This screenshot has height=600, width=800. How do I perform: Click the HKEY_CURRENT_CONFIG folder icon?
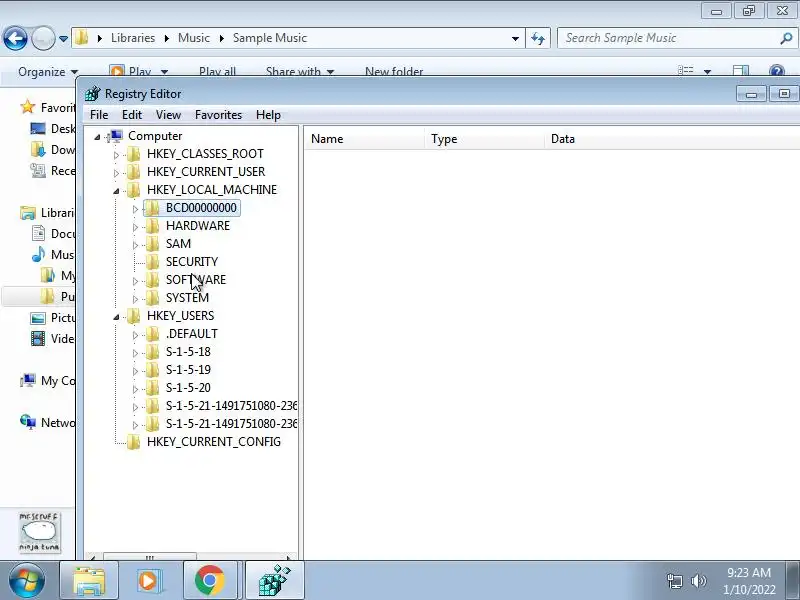(134, 442)
